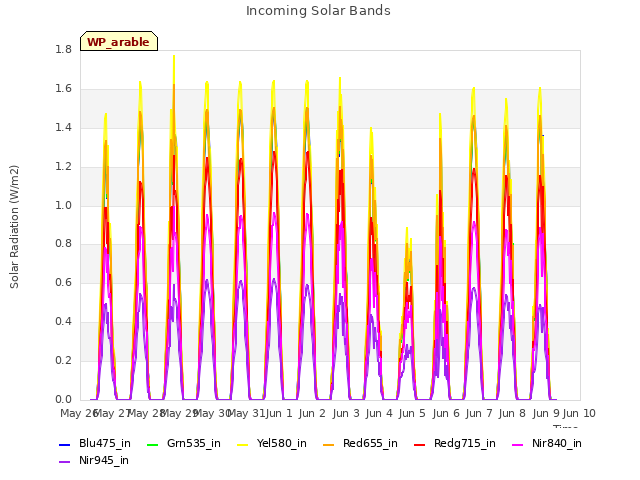Viewport: 640px width, 480px height.
Task: Click the orange Red655_in legend swatch
Action: (x=329, y=444)
